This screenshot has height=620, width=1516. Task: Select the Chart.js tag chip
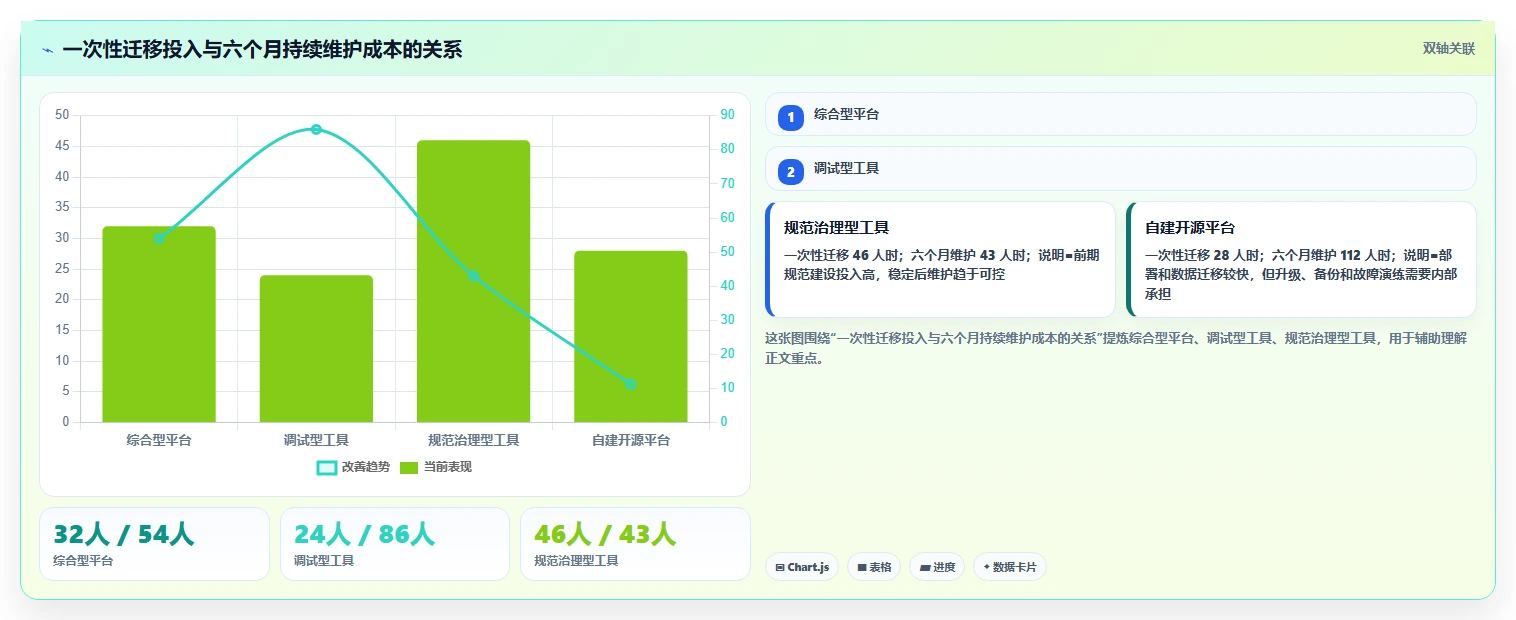pyautogui.click(x=802, y=567)
